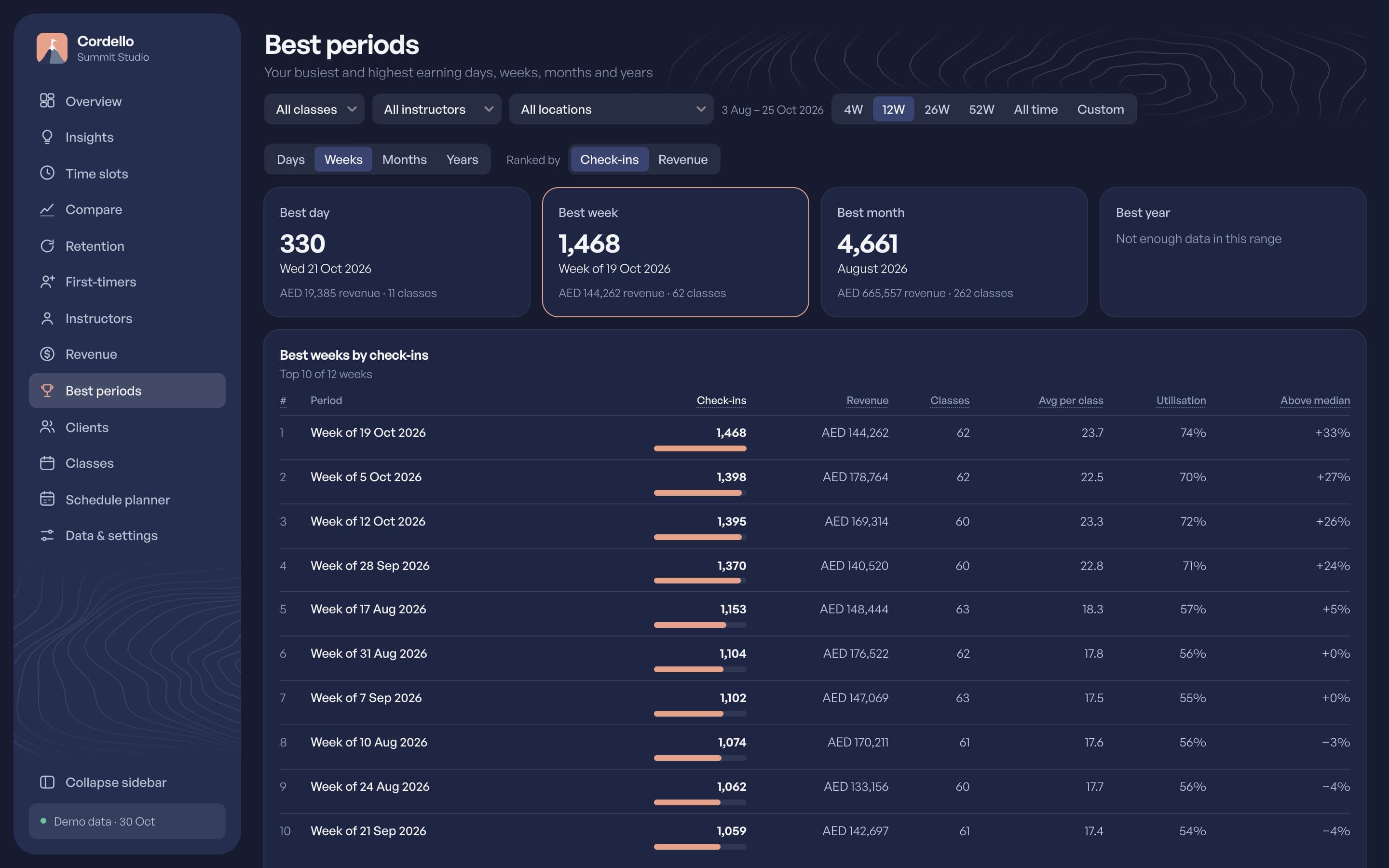Click the Week of 24 Aug 2026 row
Screen dimensions: 1389x868
click(815, 791)
